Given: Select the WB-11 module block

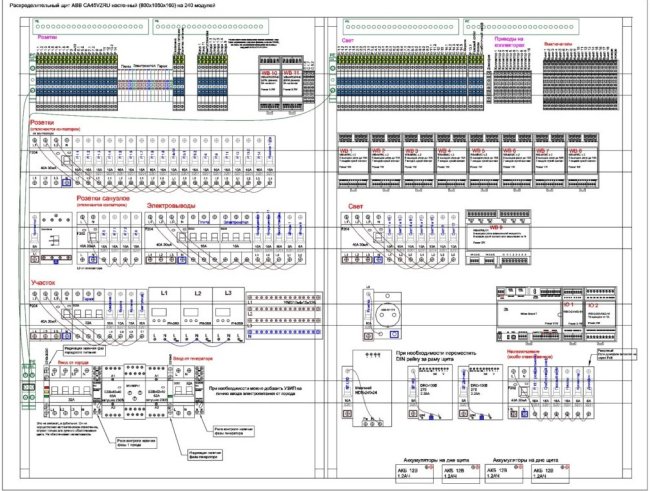Looking at the screenshot, I should pyautogui.click(x=292, y=85).
